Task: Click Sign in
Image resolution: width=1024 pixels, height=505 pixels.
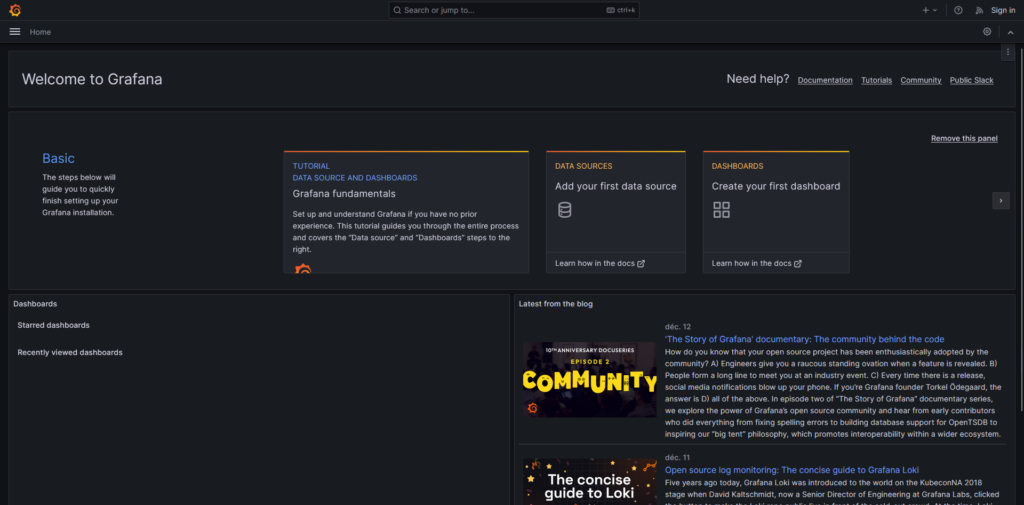Action: pos(1003,10)
